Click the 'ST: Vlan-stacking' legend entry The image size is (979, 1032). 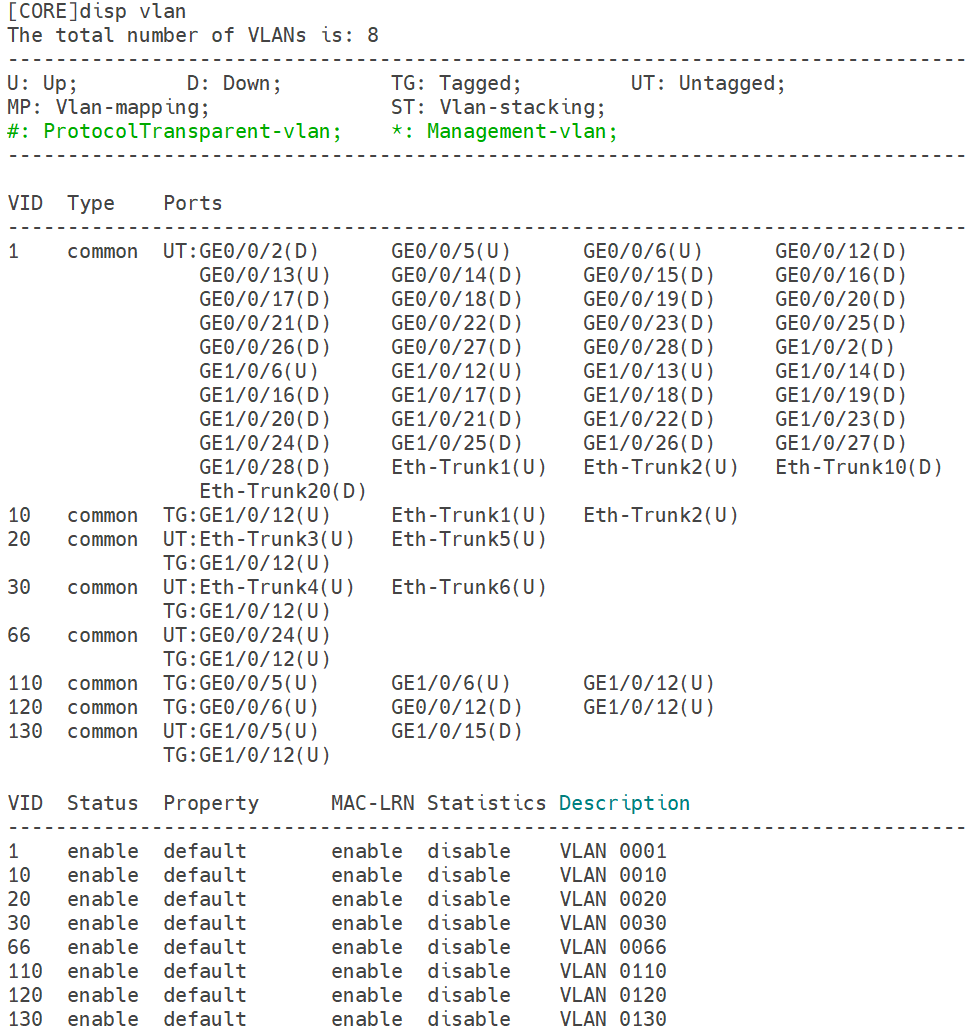(x=498, y=107)
